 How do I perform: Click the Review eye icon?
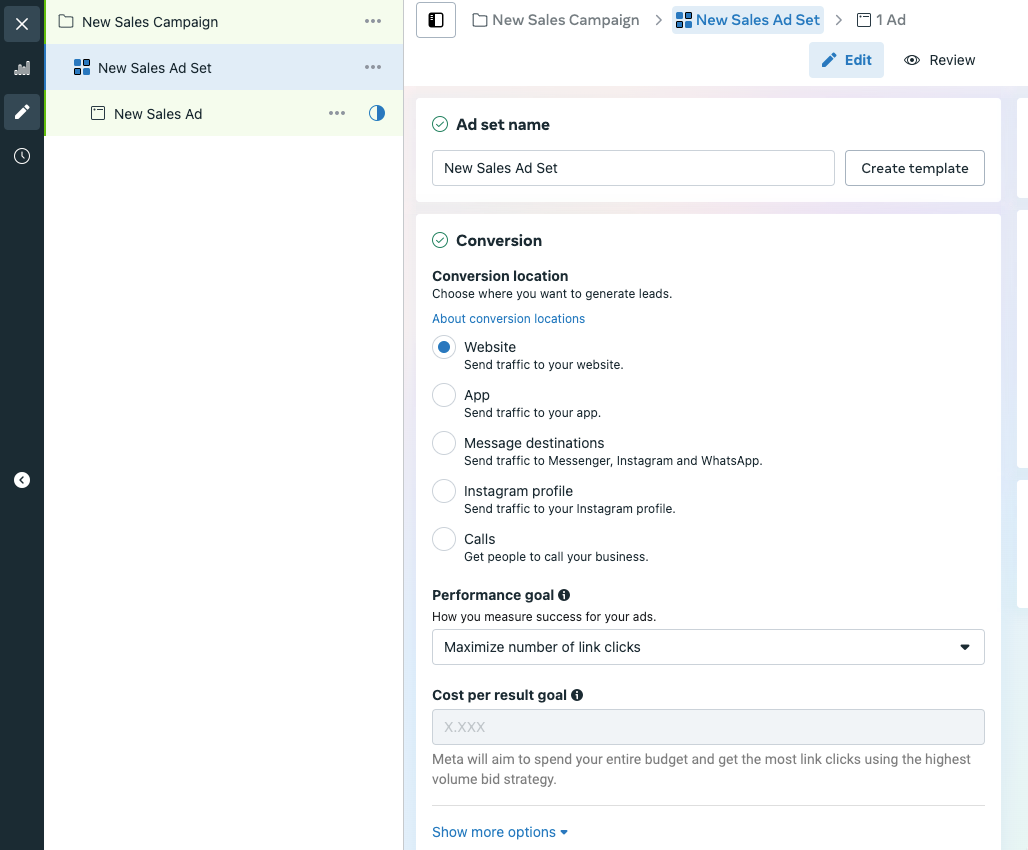[x=912, y=60]
